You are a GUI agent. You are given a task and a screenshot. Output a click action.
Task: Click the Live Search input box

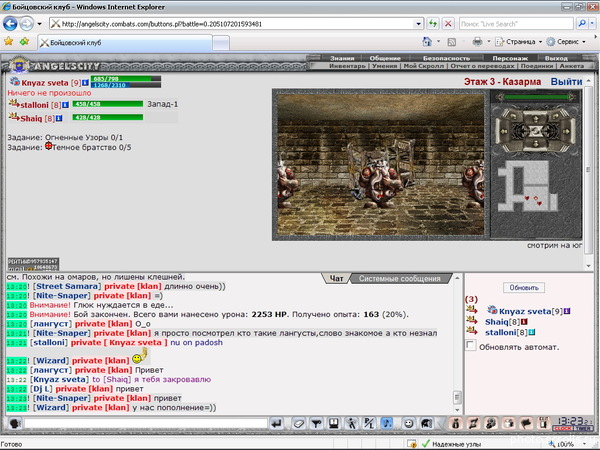[x=516, y=24]
